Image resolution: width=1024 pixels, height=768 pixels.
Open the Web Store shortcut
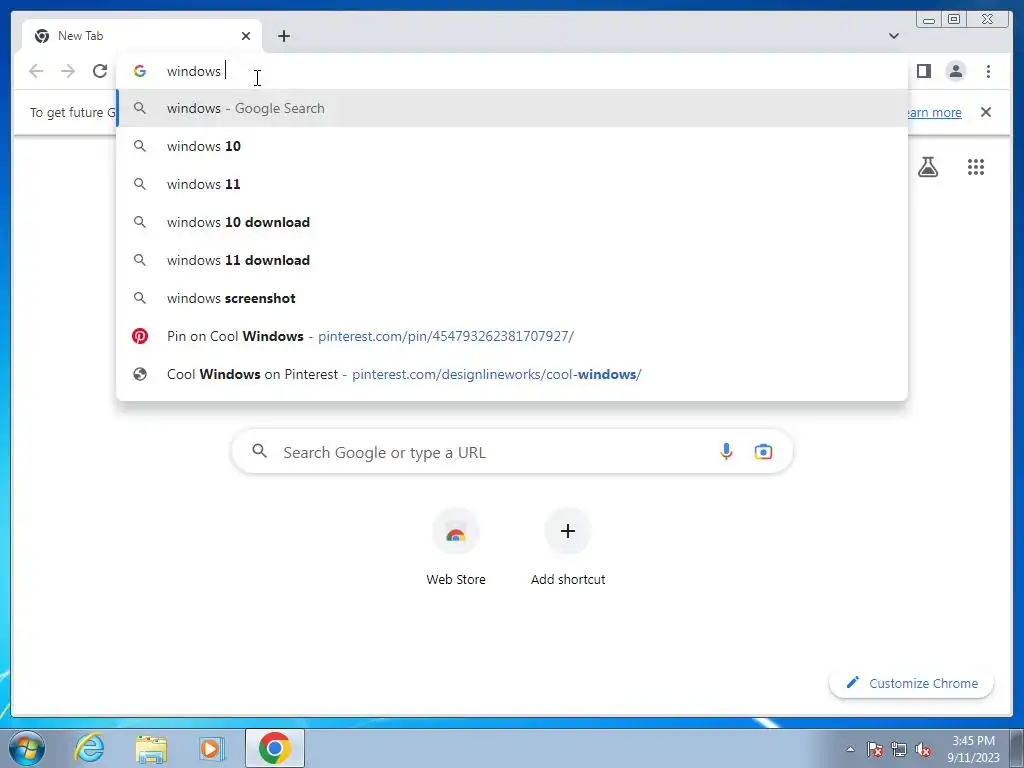(456, 549)
